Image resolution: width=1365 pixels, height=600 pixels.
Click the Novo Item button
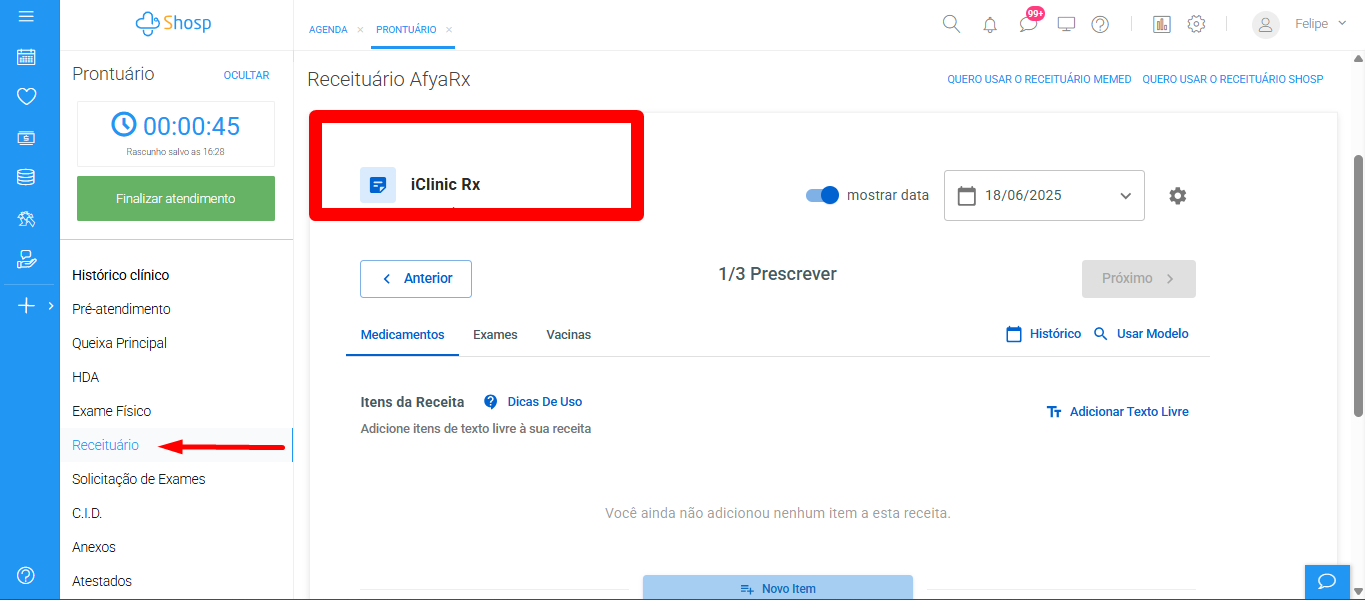(x=778, y=588)
